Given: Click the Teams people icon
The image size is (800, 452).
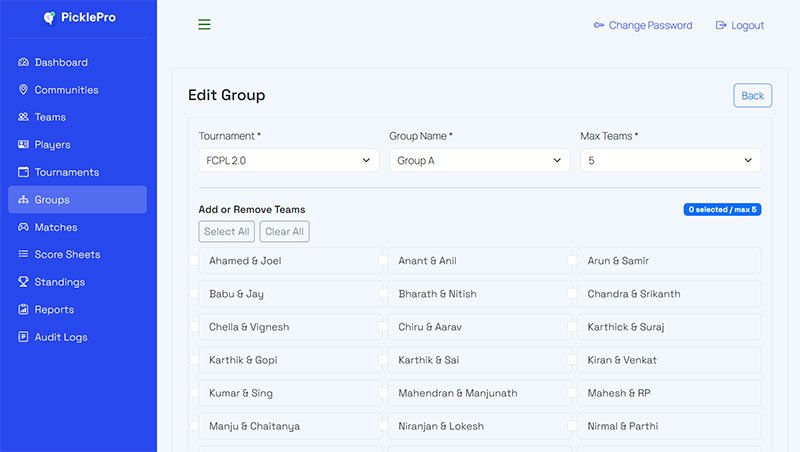Looking at the screenshot, I should click(x=23, y=117).
